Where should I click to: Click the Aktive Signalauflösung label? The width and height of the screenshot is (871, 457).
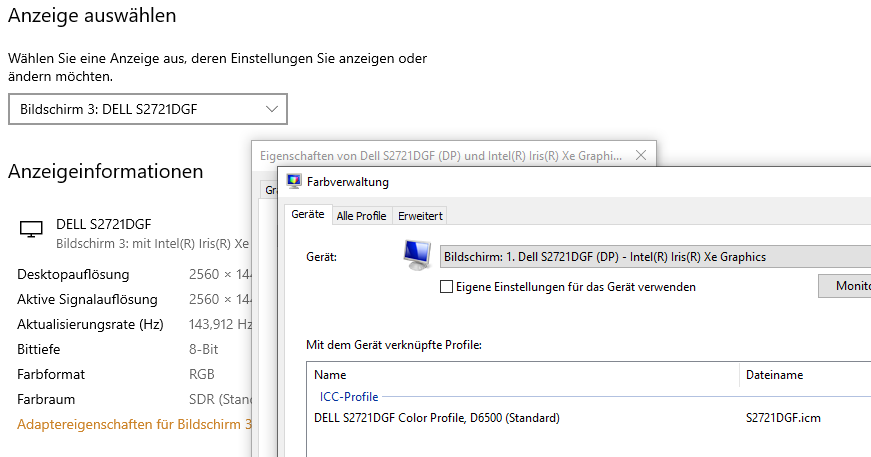coord(87,299)
